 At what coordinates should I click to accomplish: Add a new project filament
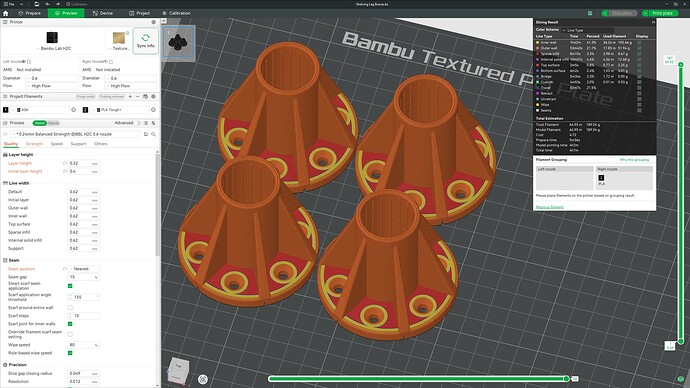pyautogui.click(x=130, y=96)
